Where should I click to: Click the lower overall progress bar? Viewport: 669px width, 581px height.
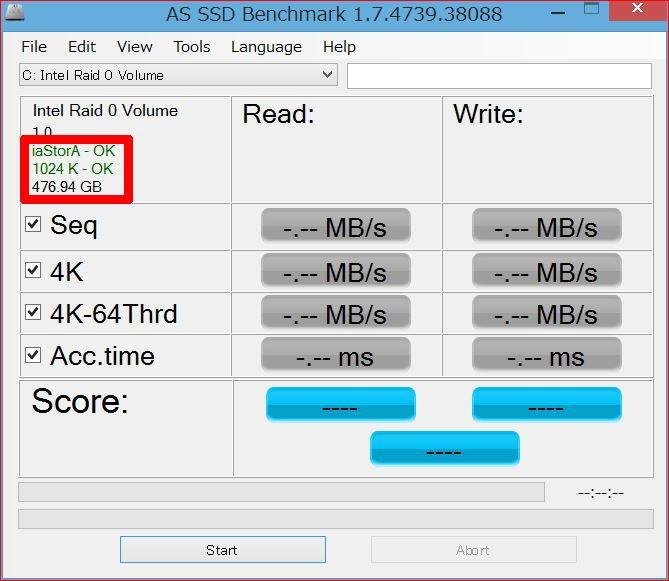coord(336,519)
